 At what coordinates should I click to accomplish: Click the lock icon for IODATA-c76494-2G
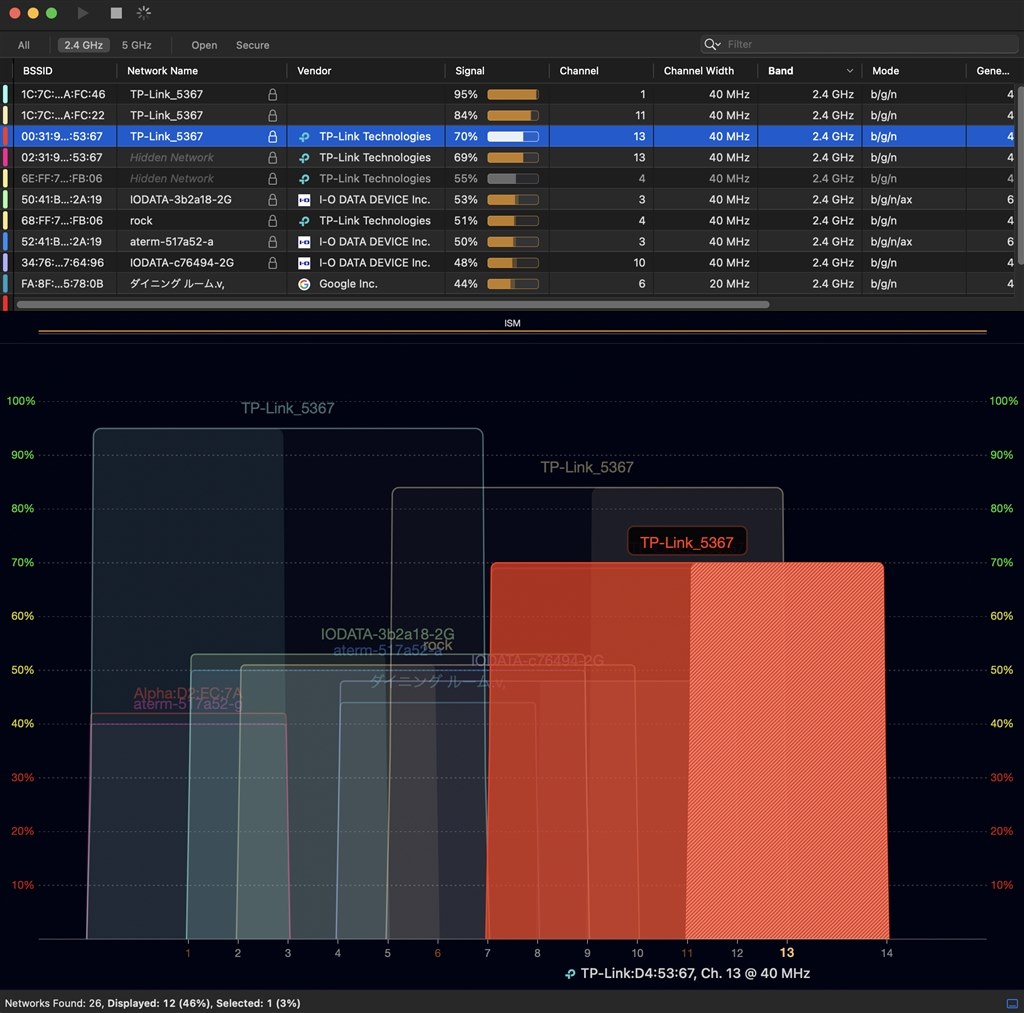click(x=272, y=263)
